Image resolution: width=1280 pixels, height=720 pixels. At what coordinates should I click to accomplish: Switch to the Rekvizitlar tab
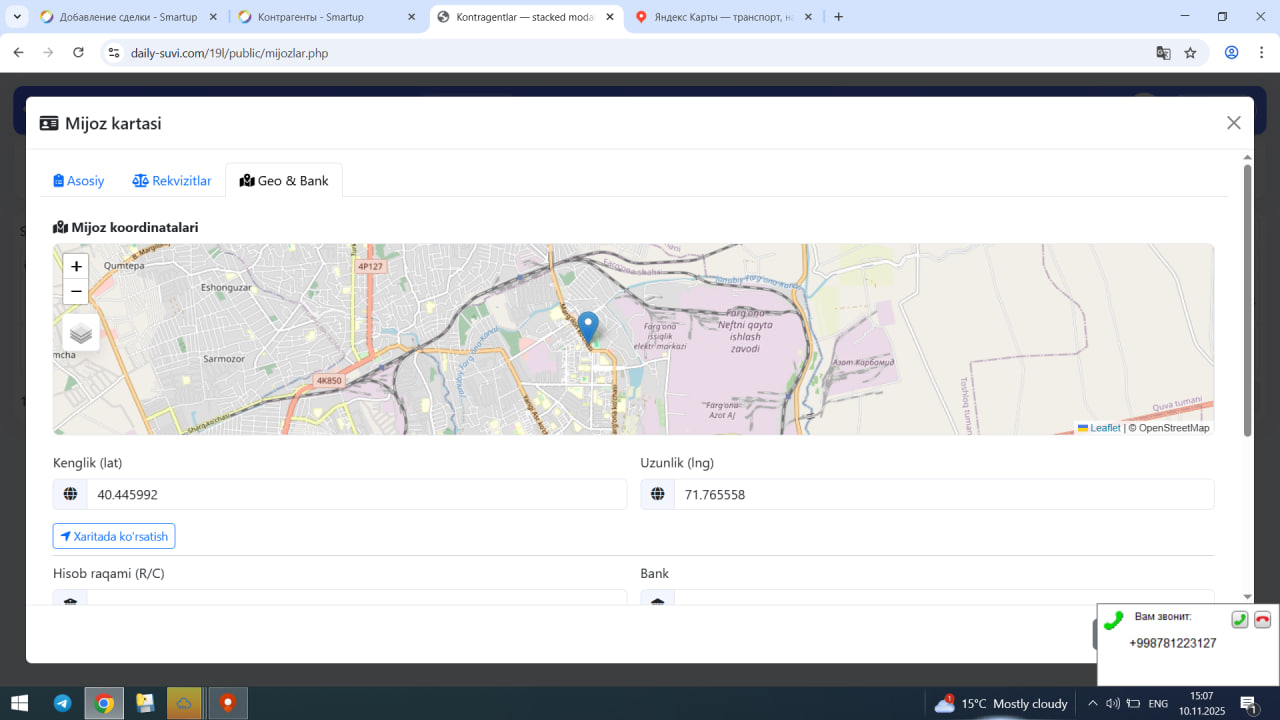click(x=172, y=181)
